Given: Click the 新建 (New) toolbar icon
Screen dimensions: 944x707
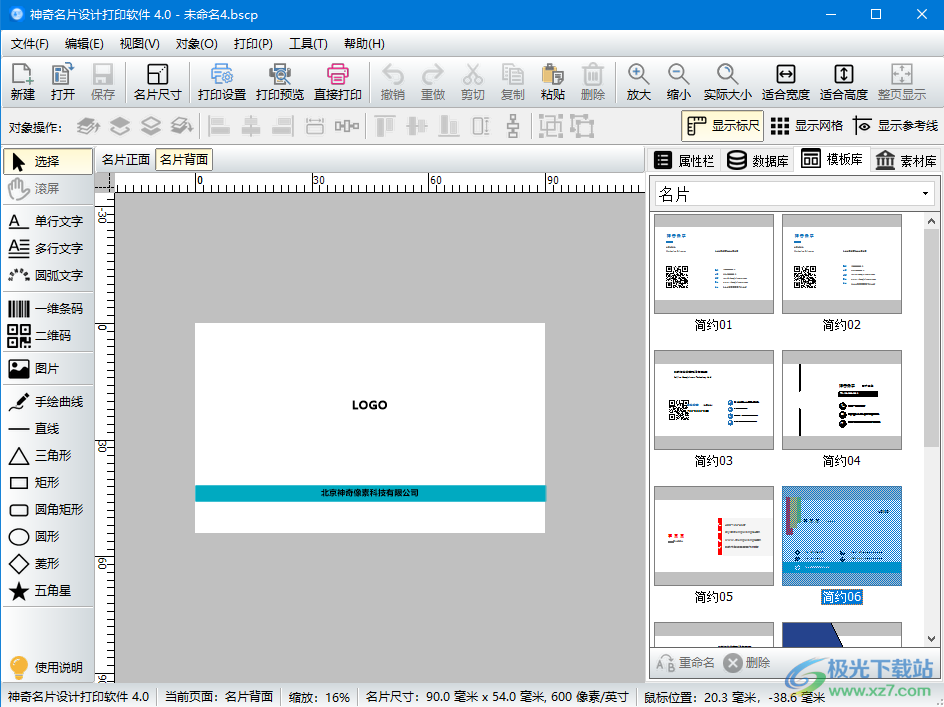Looking at the screenshot, I should pyautogui.click(x=22, y=82).
